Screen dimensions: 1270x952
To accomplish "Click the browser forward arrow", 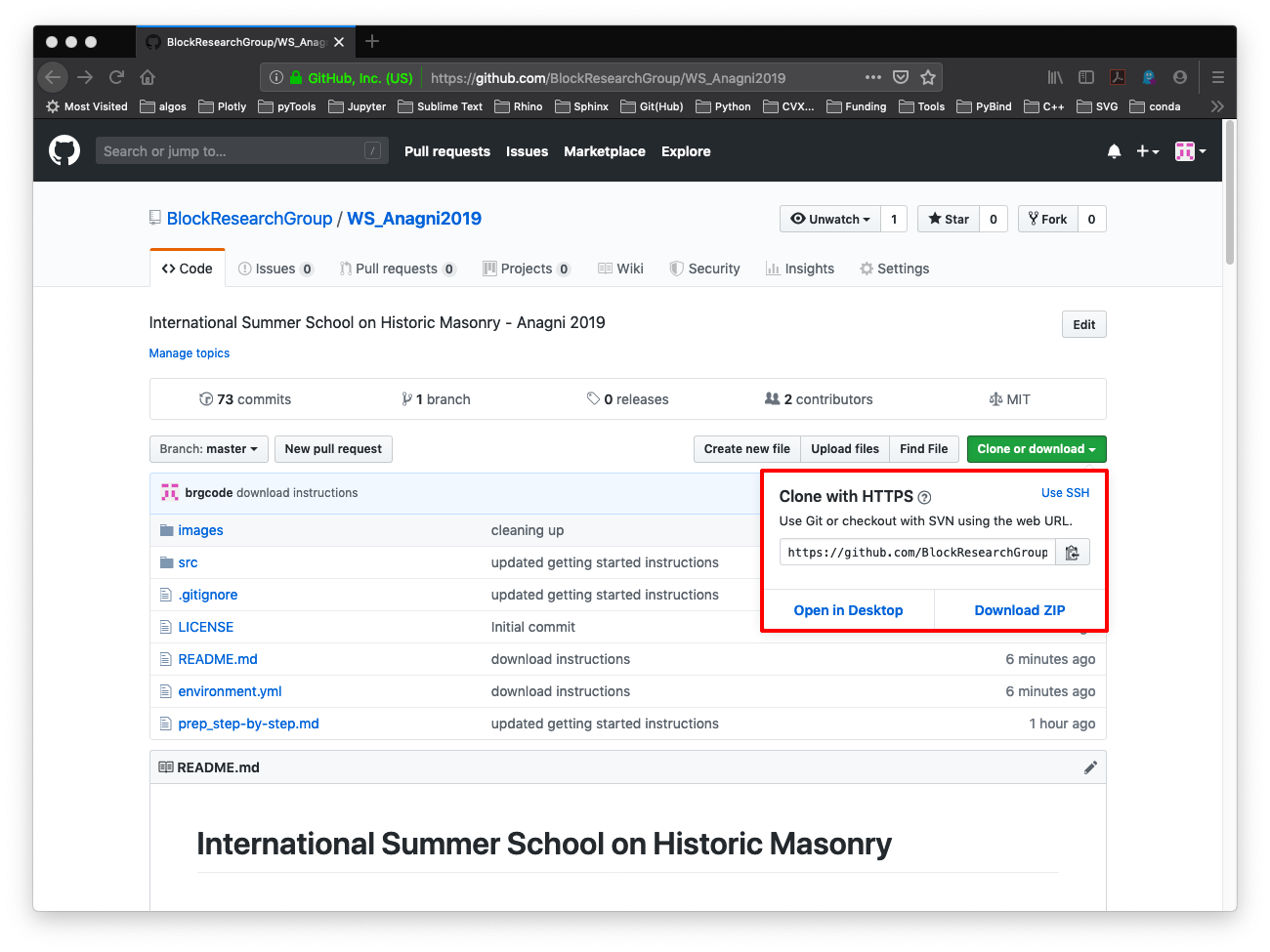I will pyautogui.click(x=85, y=77).
